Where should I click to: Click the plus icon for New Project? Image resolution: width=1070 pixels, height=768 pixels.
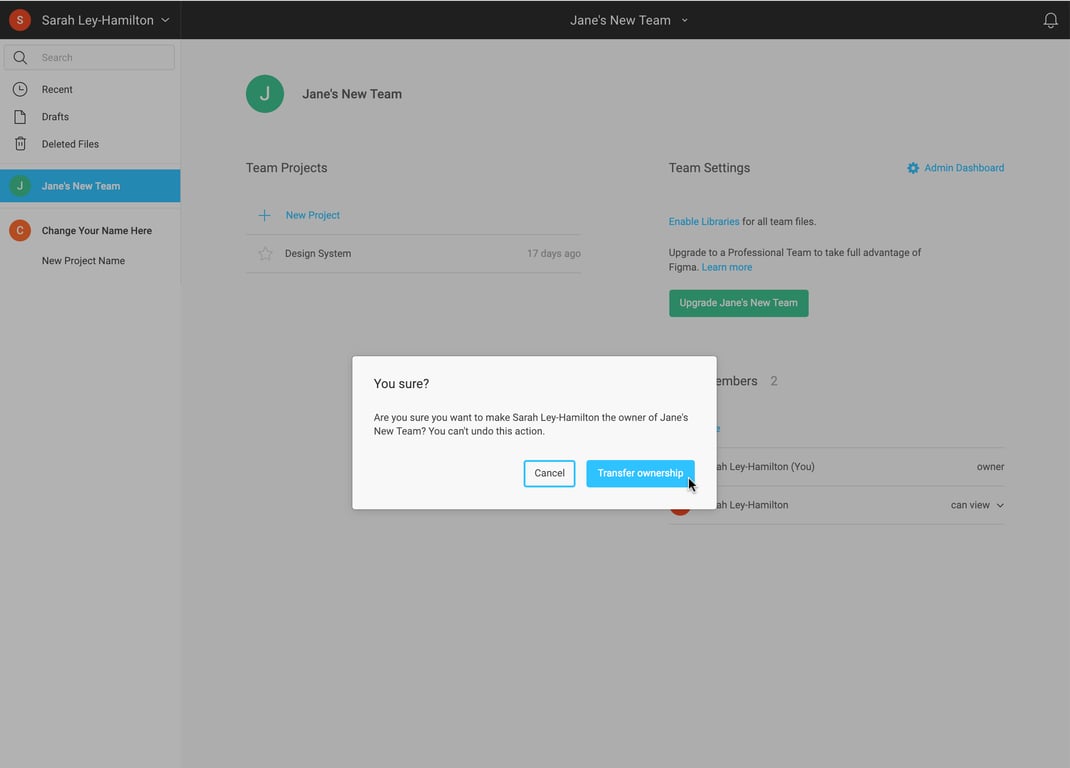click(x=264, y=215)
